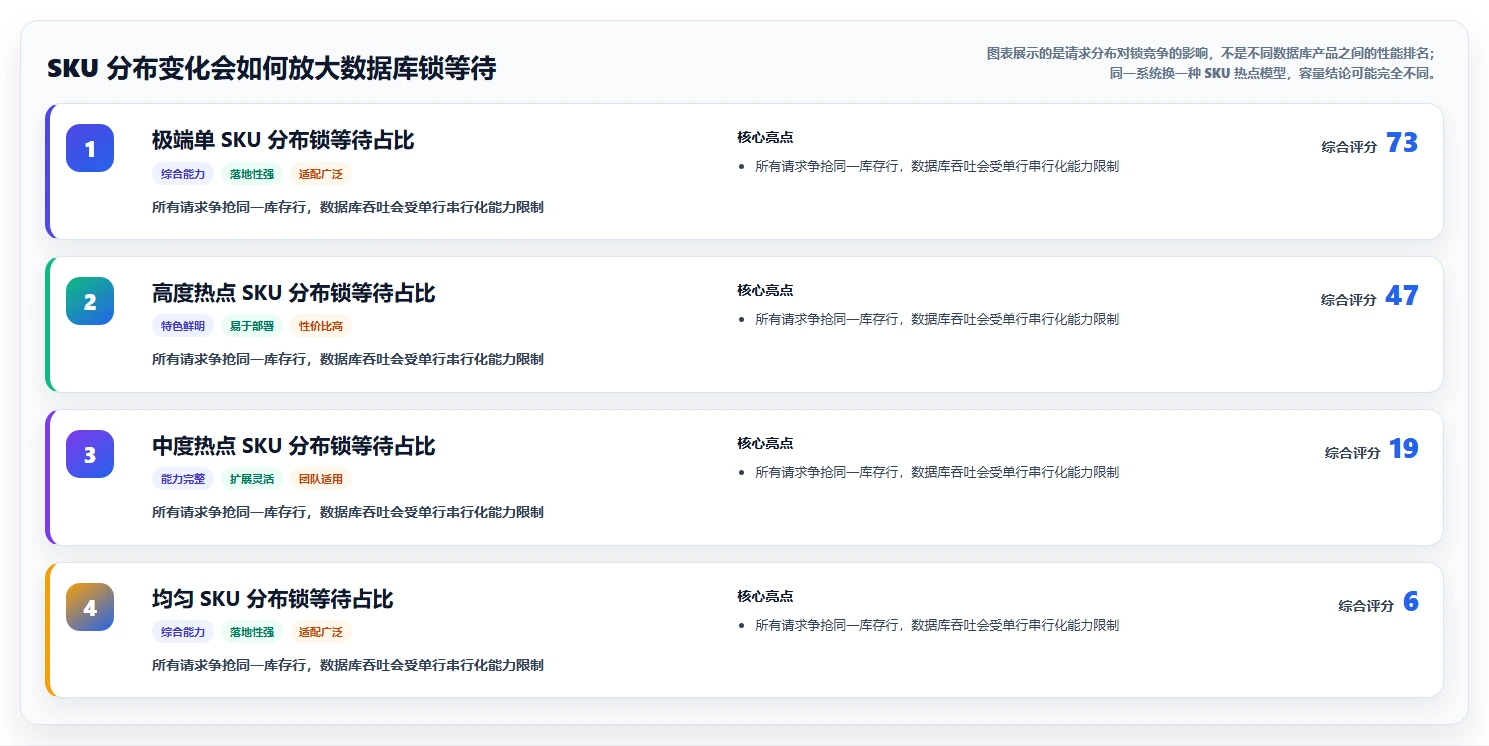Click the score value 73
The image size is (1489, 746).
pos(1402,143)
